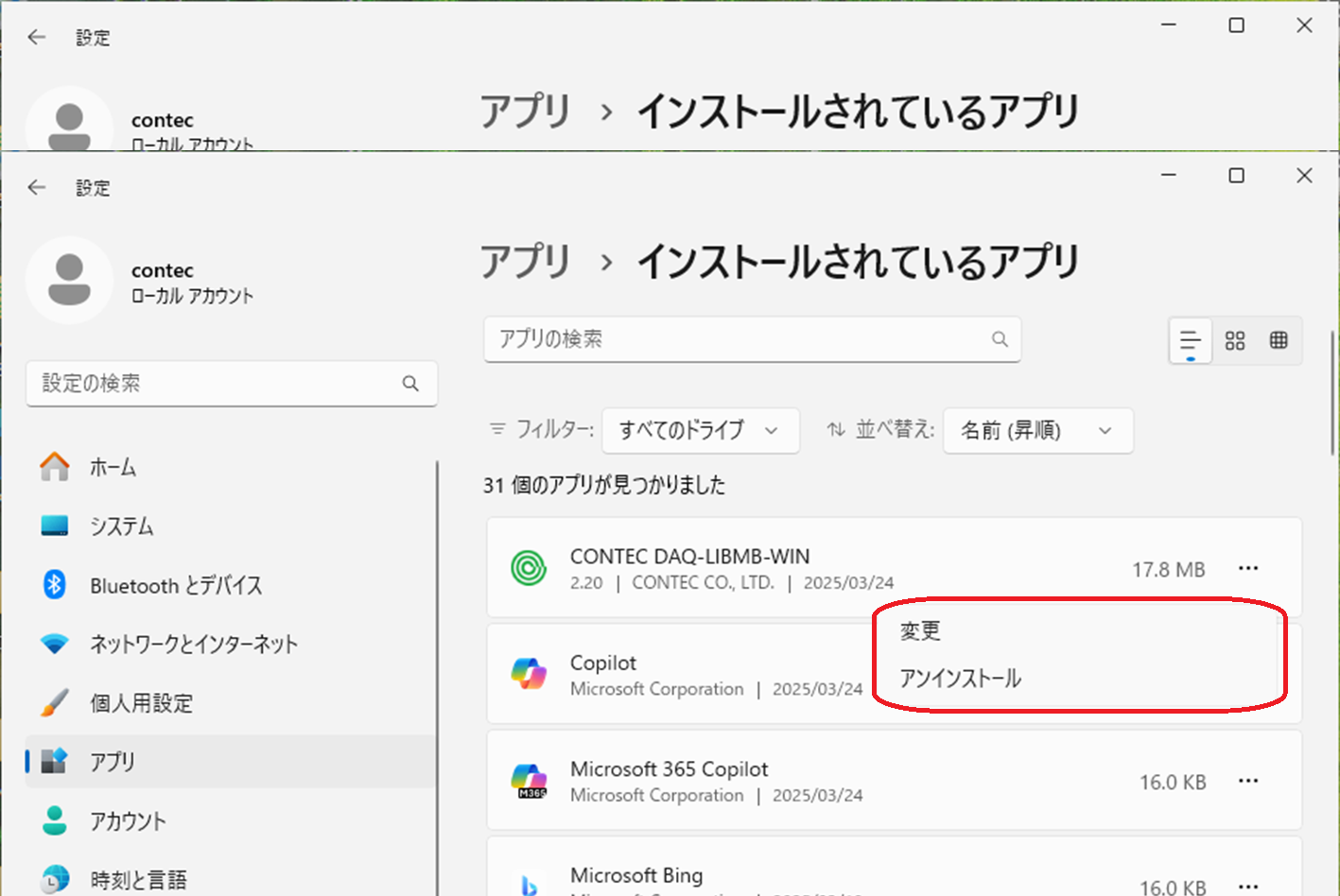The image size is (1340, 896).
Task: Minimize the front settings window
Action: pyautogui.click(x=1169, y=176)
